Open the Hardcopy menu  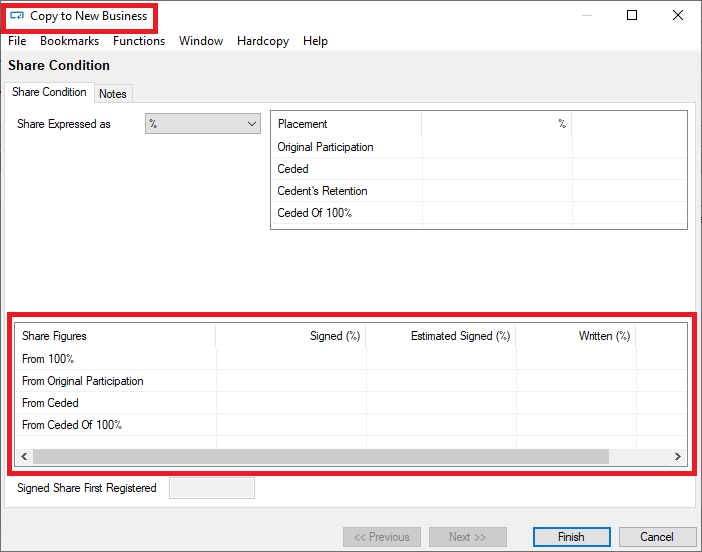pyautogui.click(x=262, y=41)
